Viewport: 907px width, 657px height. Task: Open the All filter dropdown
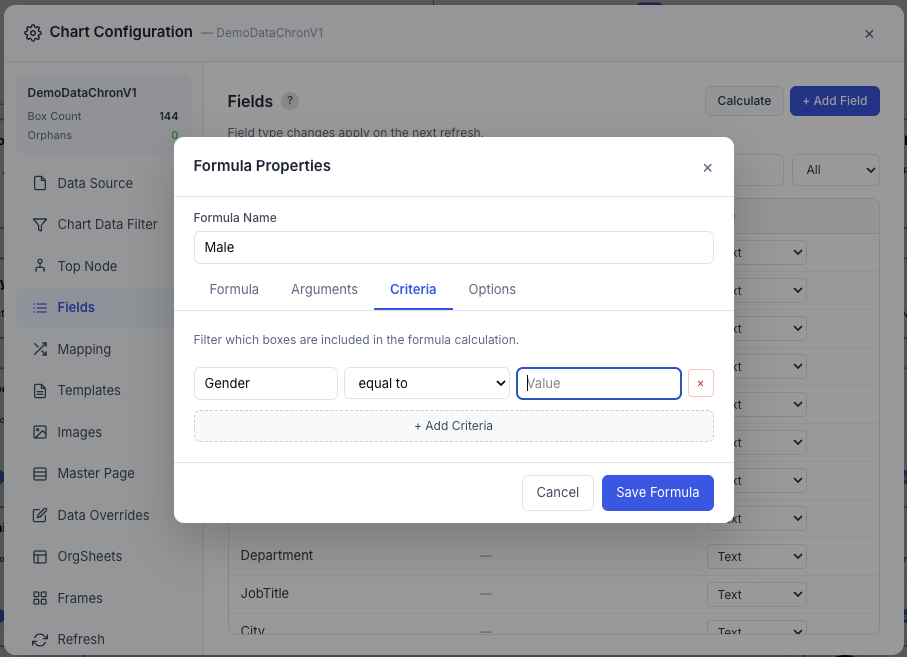tap(836, 170)
